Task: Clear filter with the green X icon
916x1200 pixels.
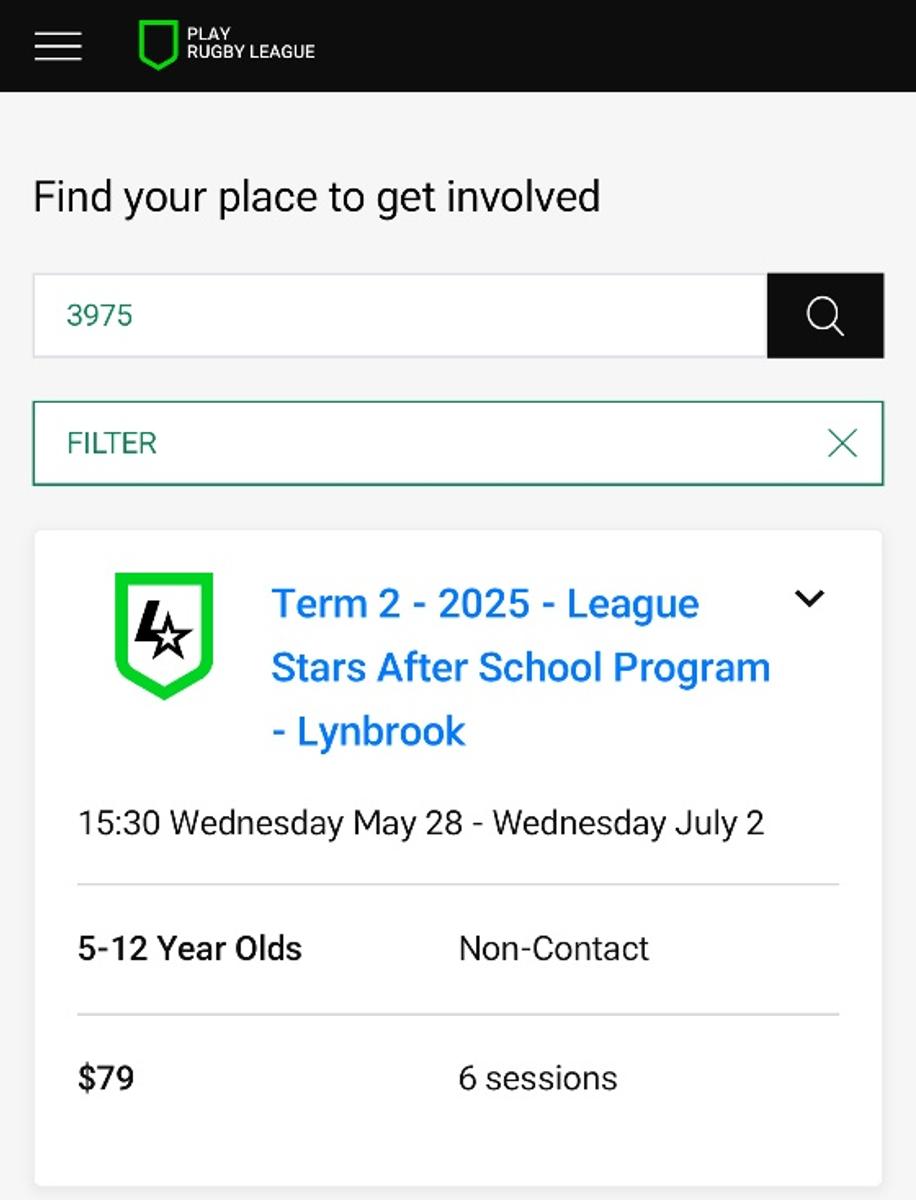Action: (x=843, y=443)
